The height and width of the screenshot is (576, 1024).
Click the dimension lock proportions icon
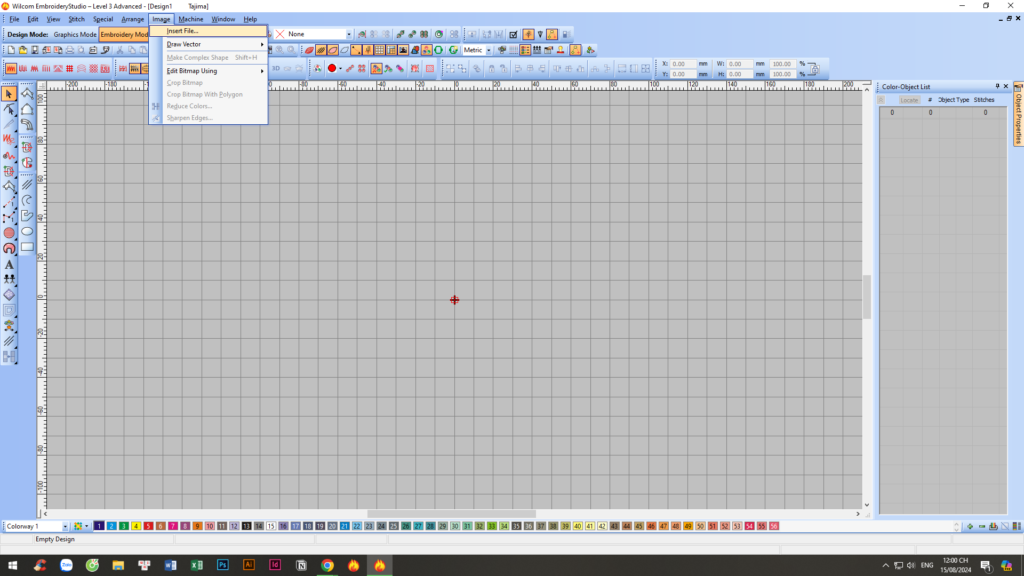(814, 69)
